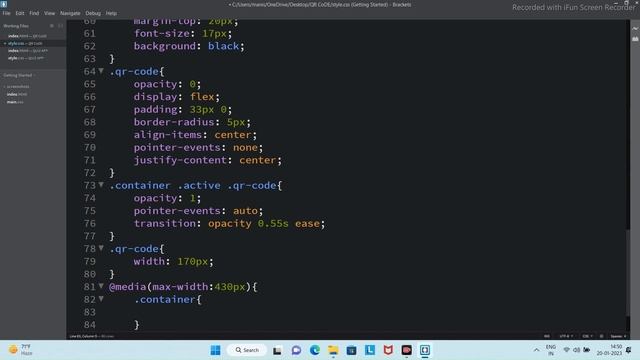Open index.html in the project tree
The image size is (640, 360).
[x=17, y=94]
